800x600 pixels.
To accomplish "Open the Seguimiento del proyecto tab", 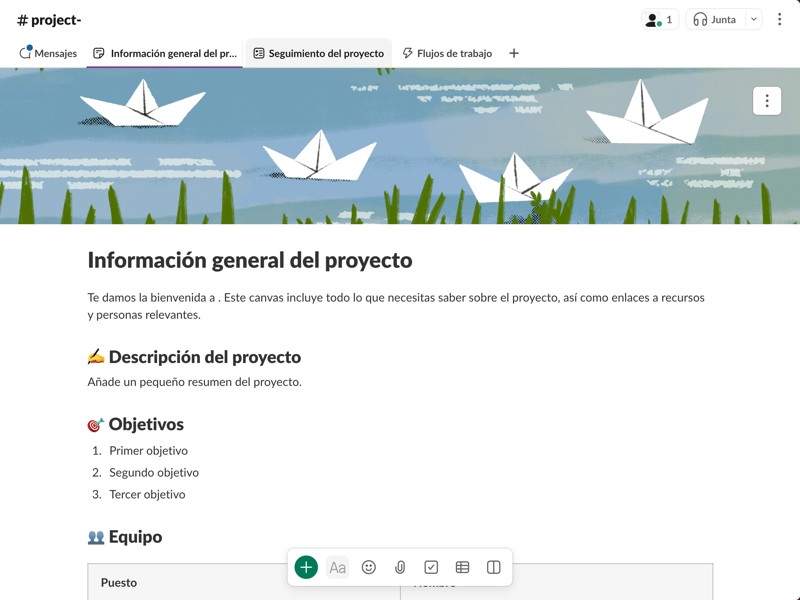I will point(318,53).
